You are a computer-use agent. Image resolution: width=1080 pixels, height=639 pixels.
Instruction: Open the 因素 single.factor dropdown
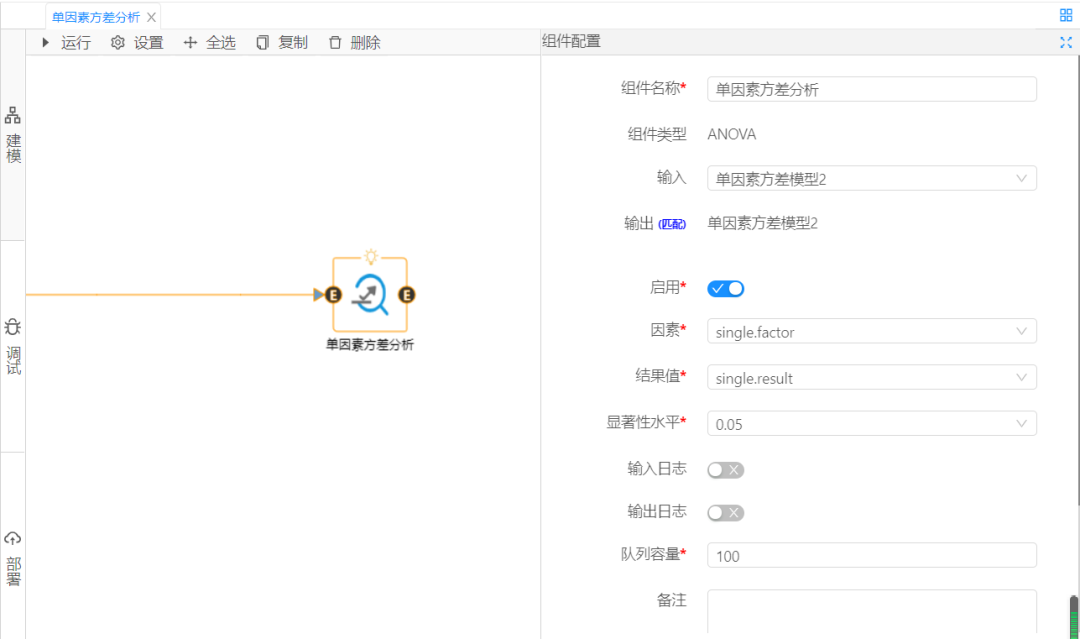[871, 331]
